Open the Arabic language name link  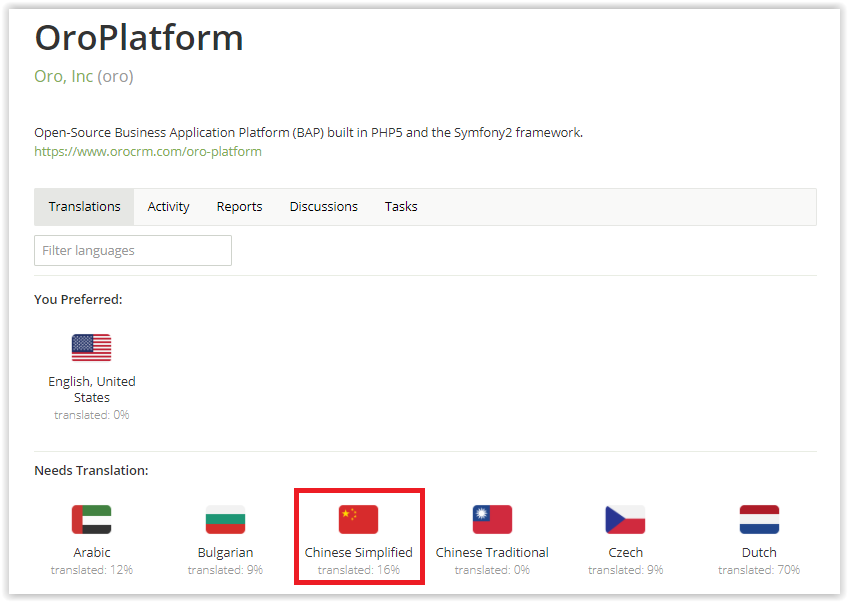tap(91, 552)
